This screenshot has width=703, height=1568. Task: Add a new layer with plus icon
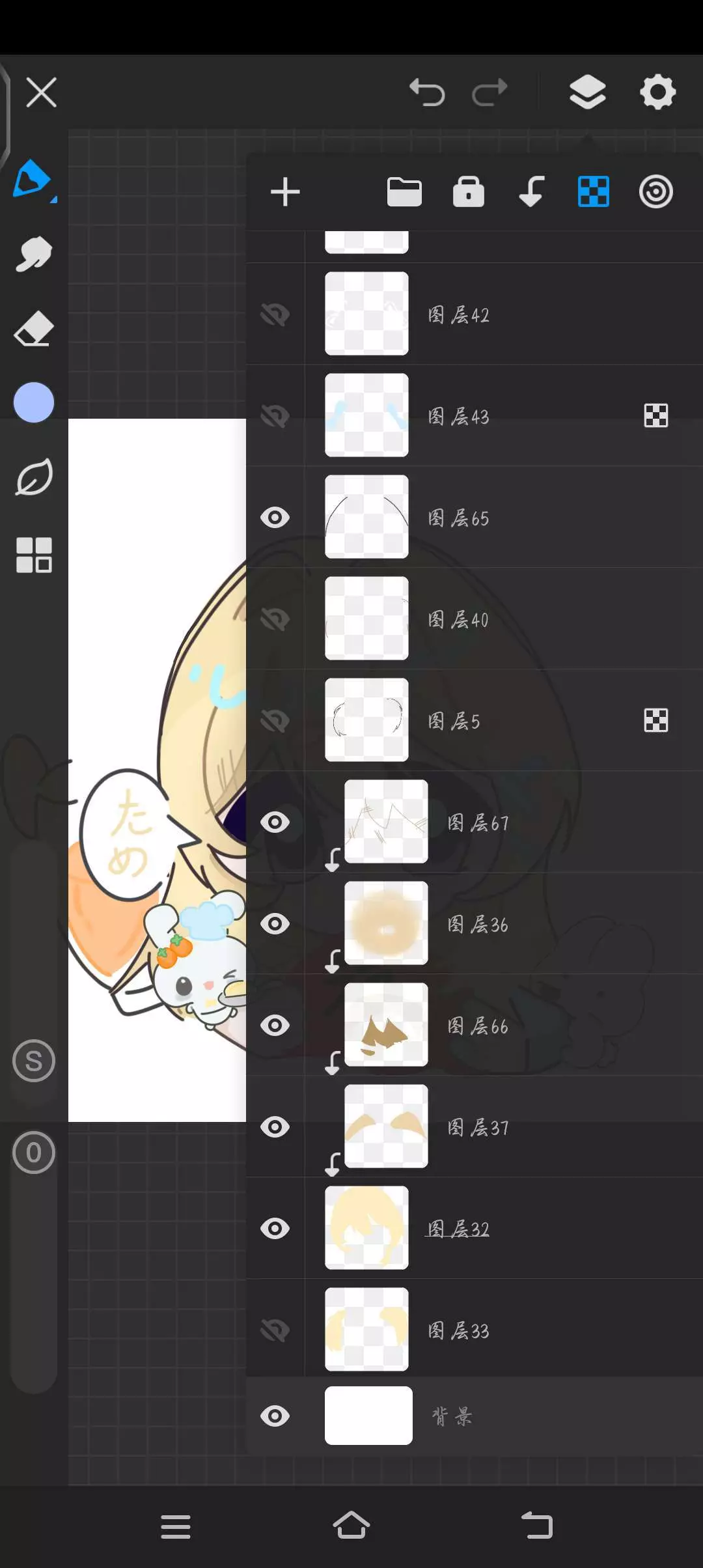(x=285, y=192)
